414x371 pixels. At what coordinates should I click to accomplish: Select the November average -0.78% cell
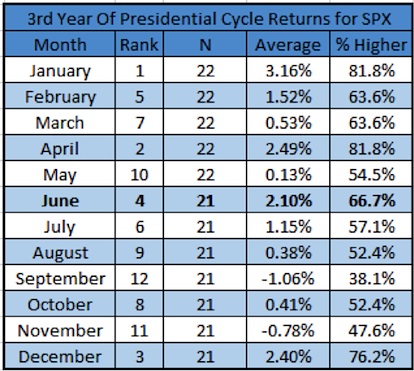coord(288,330)
